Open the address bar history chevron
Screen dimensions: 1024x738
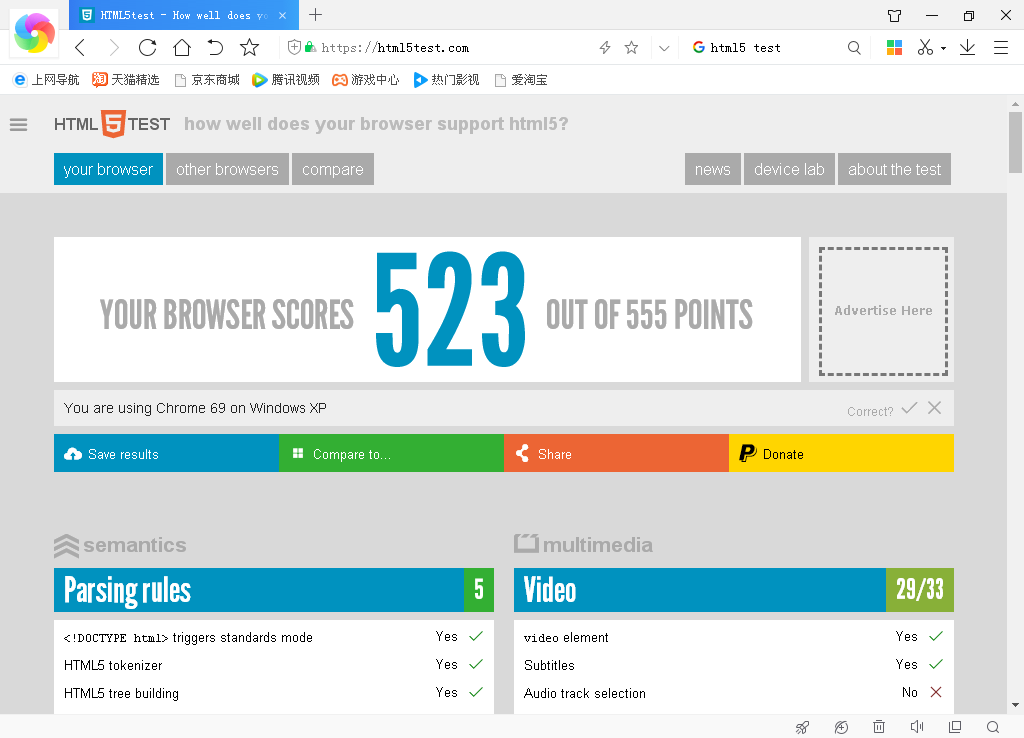point(662,47)
